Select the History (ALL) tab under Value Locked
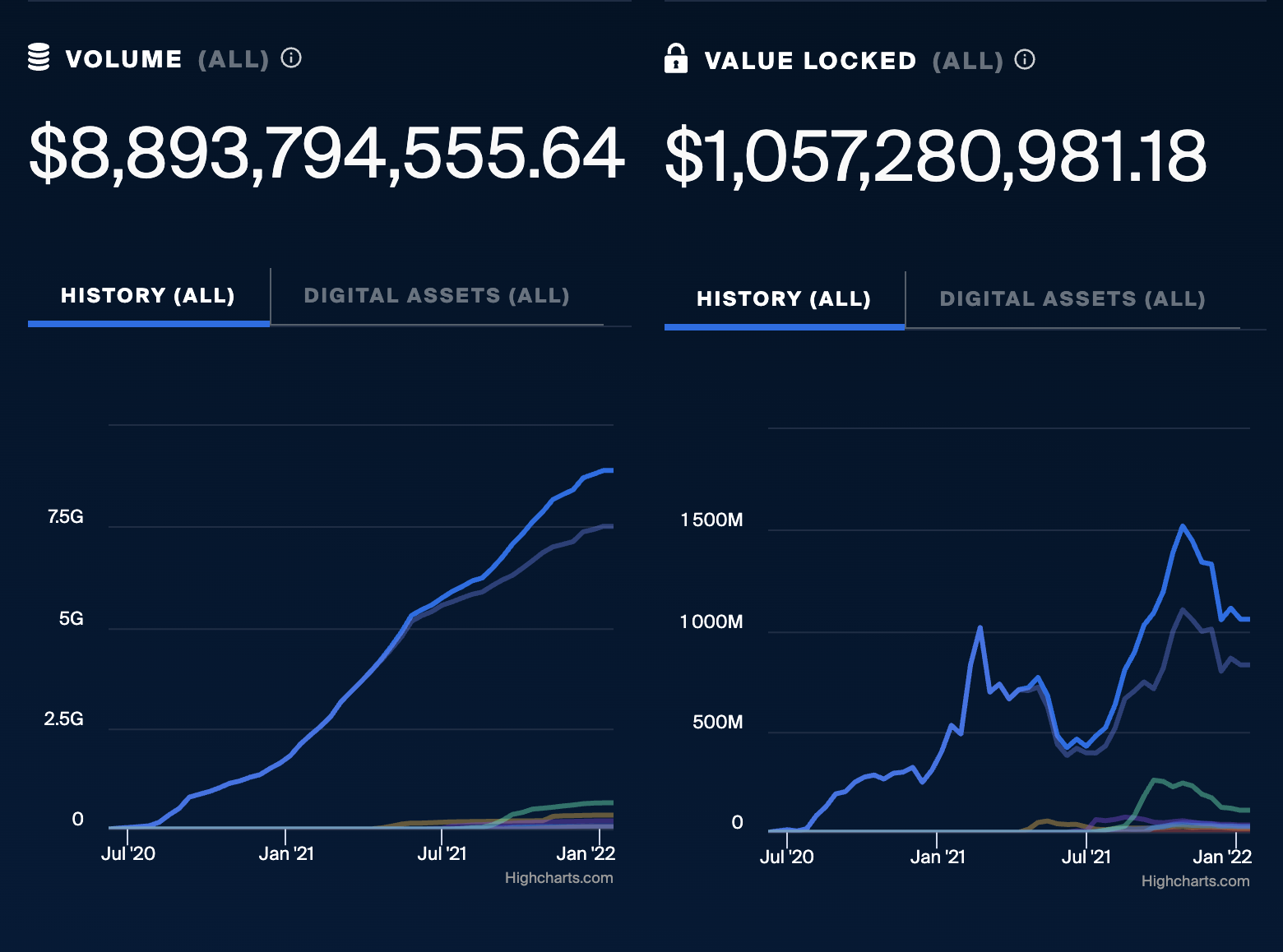This screenshot has height=952, width=1283. pyautogui.click(x=784, y=299)
